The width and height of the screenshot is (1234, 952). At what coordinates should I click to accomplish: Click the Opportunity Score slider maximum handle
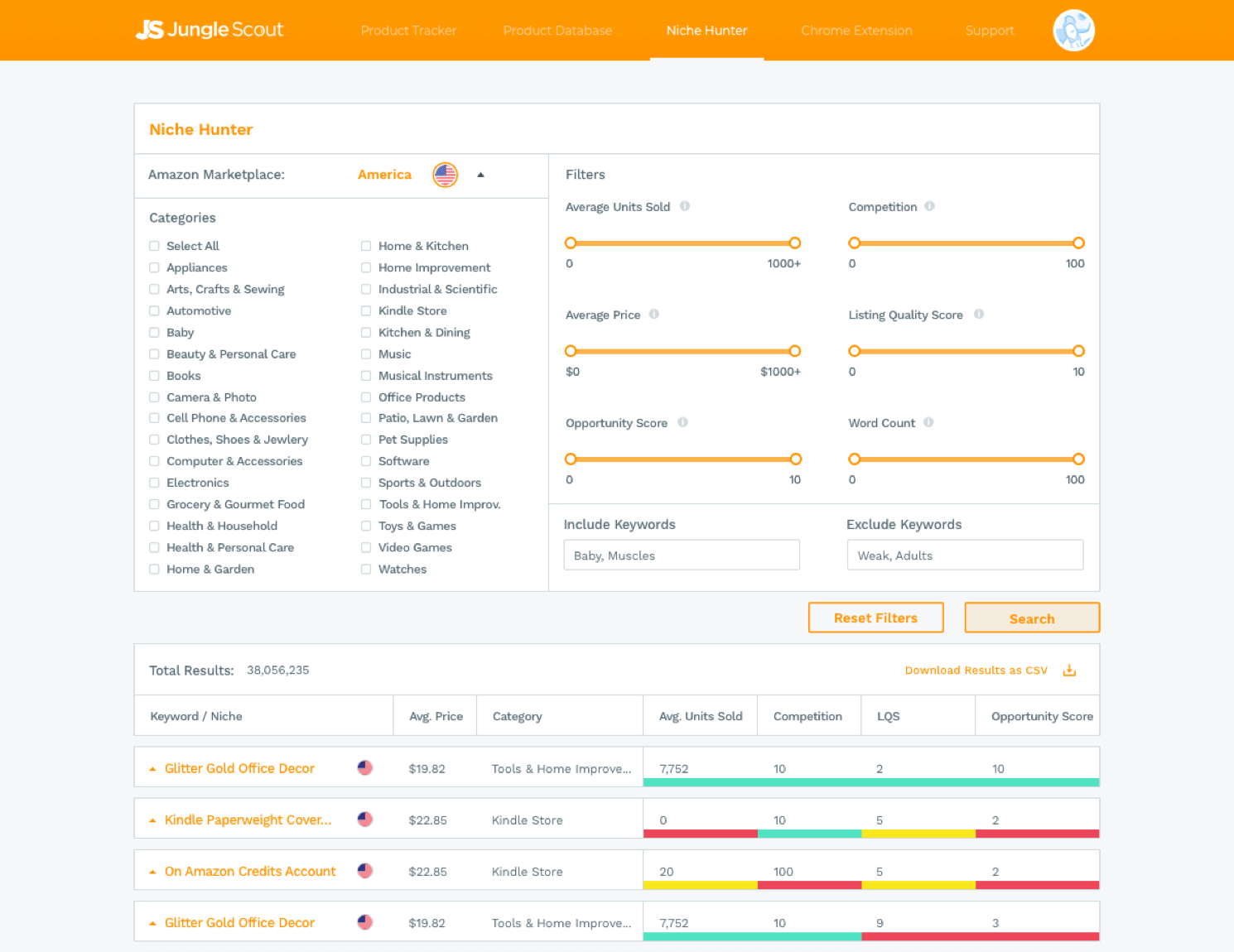tap(796, 459)
